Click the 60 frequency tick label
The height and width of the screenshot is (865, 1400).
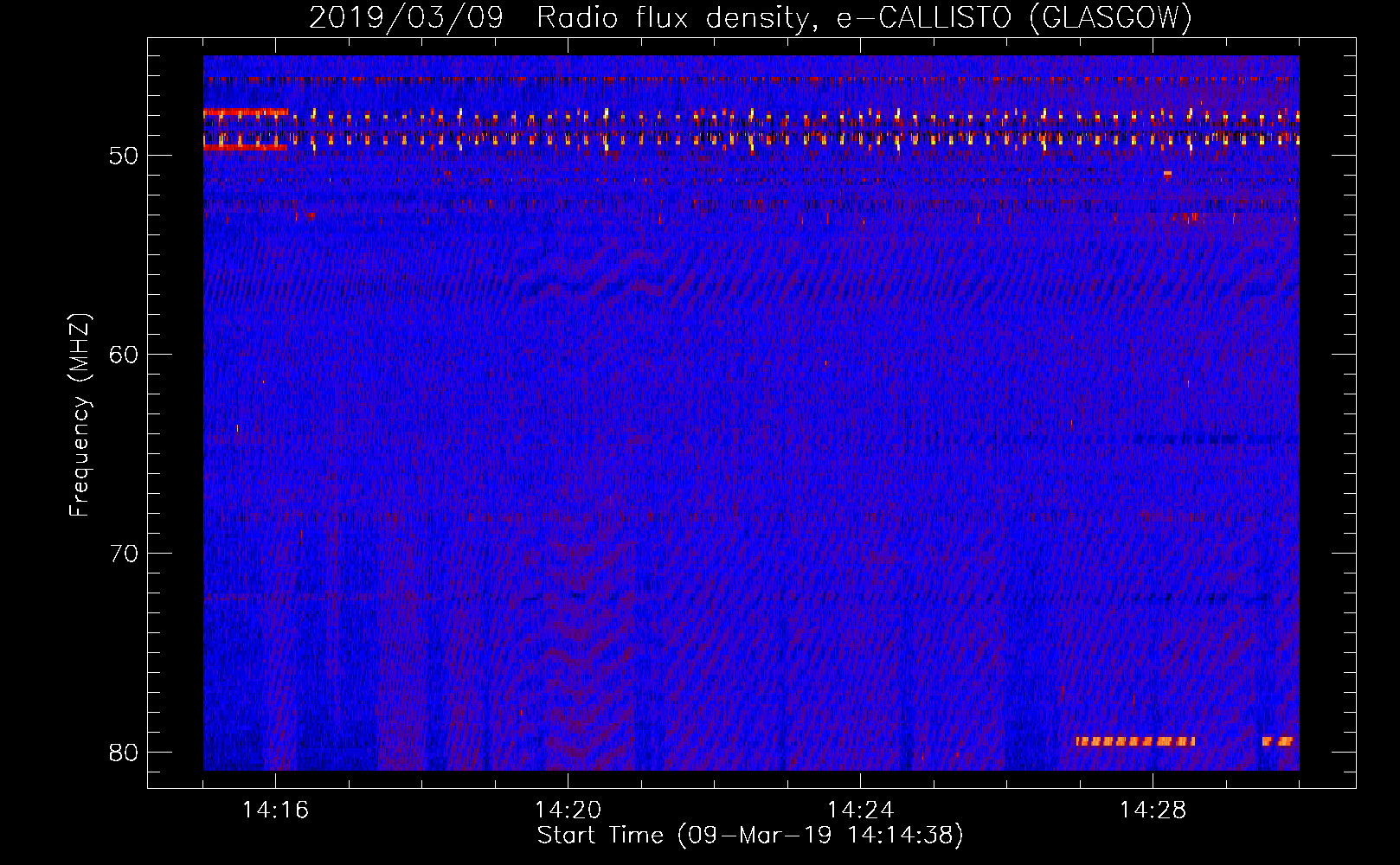click(x=124, y=355)
